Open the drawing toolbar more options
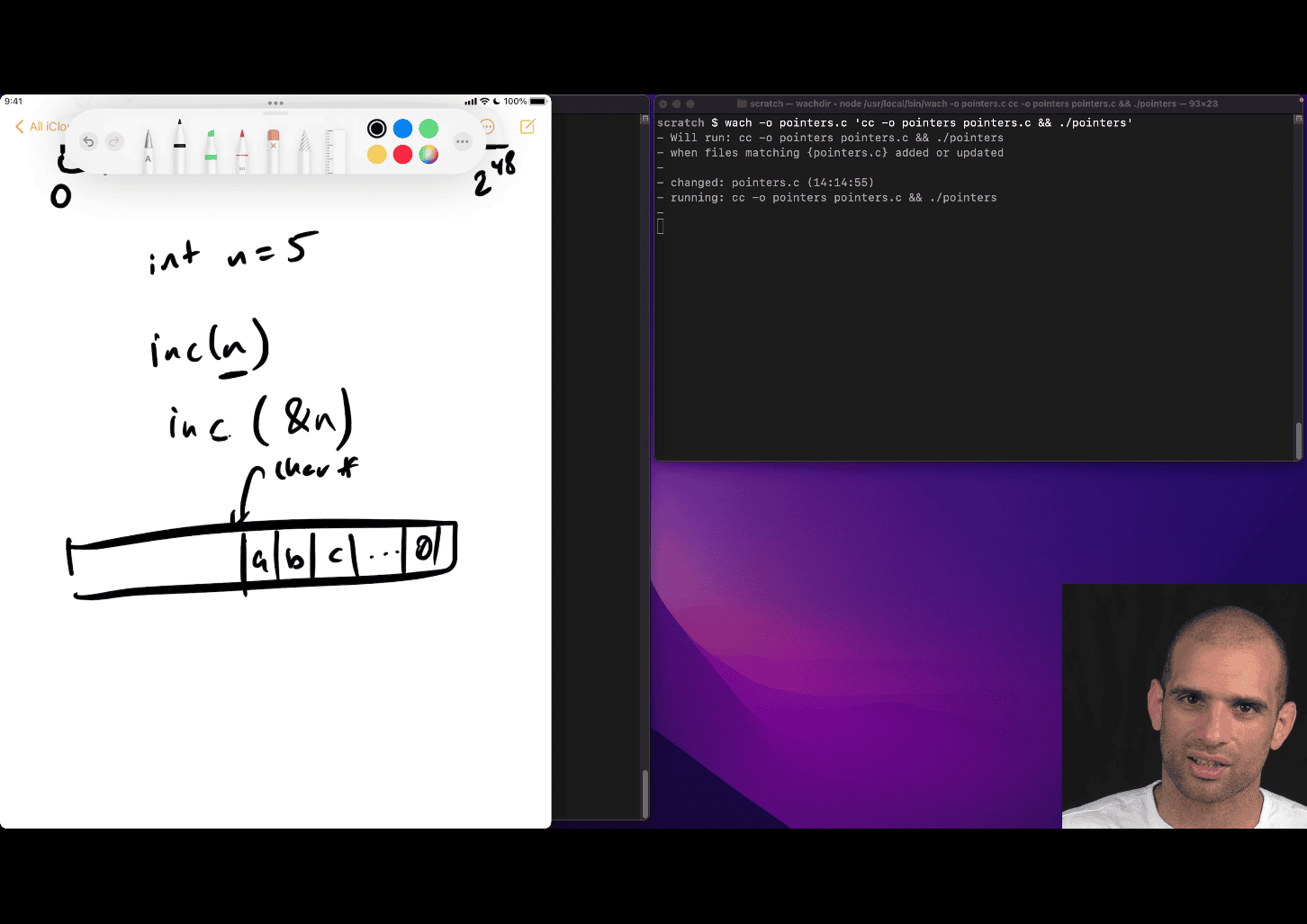The image size is (1307, 924). [x=462, y=141]
